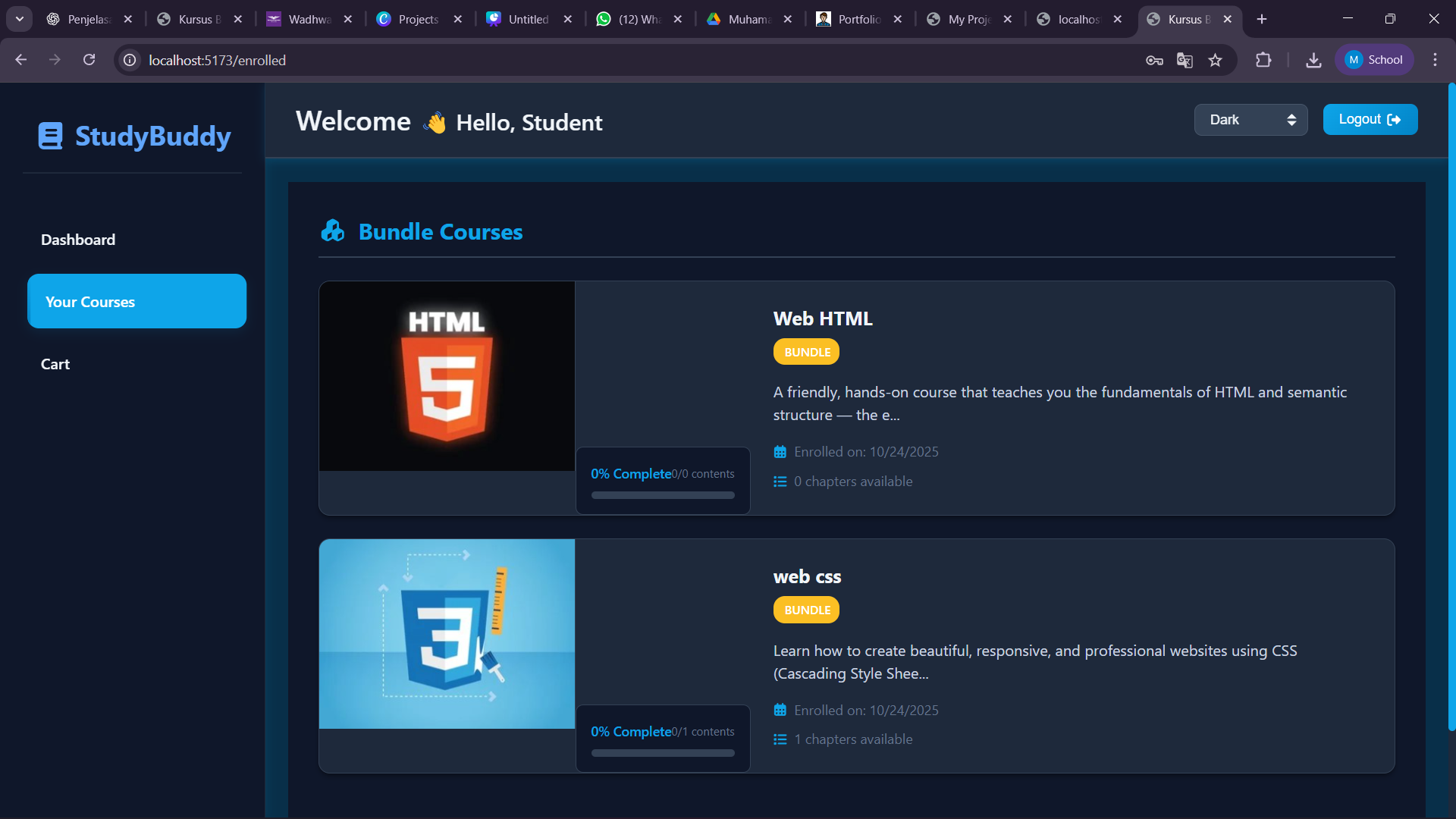Click the calendar icon next to Web HTML enrollment date
This screenshot has width=1456, height=819.
[780, 451]
